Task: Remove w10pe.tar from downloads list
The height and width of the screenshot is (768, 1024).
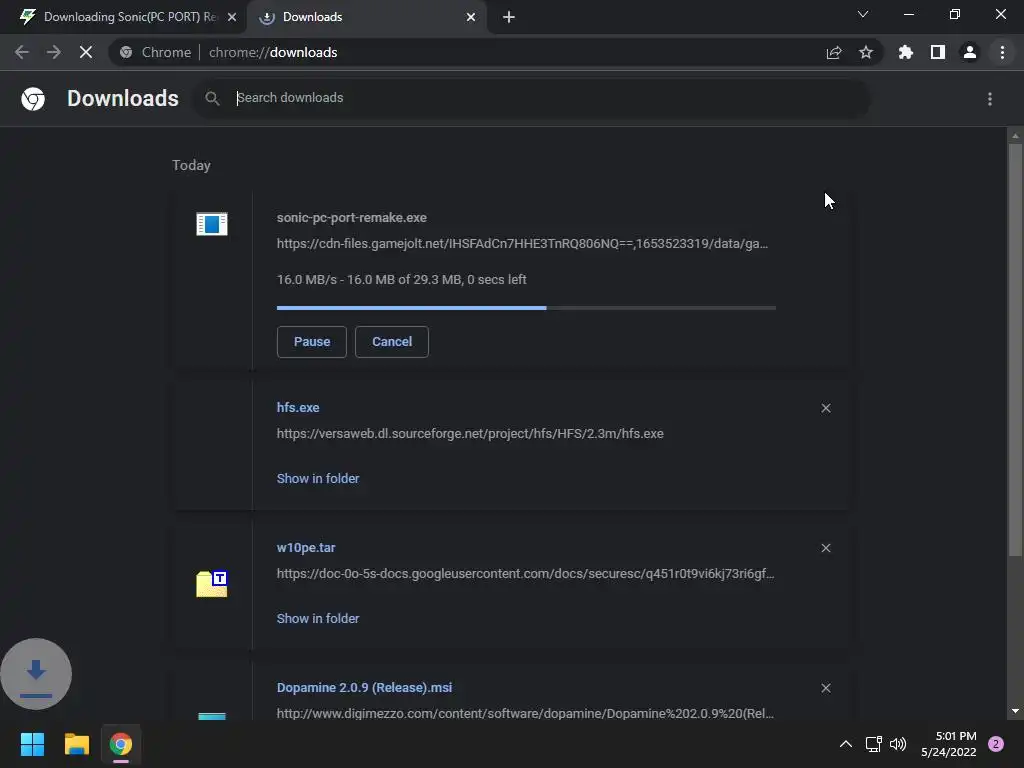Action: click(x=826, y=548)
